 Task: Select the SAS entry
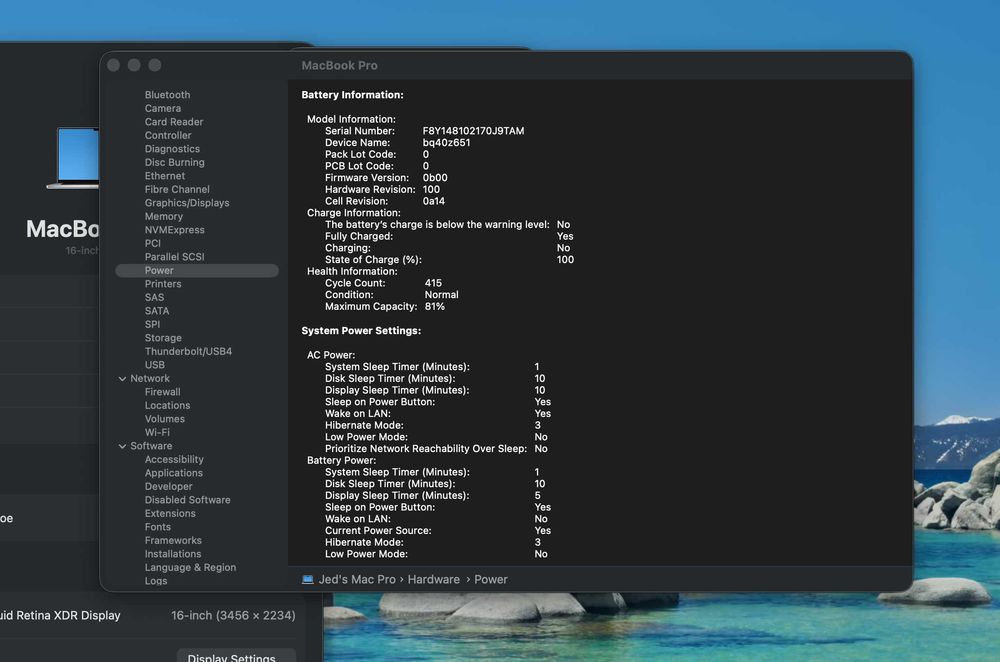tap(154, 297)
